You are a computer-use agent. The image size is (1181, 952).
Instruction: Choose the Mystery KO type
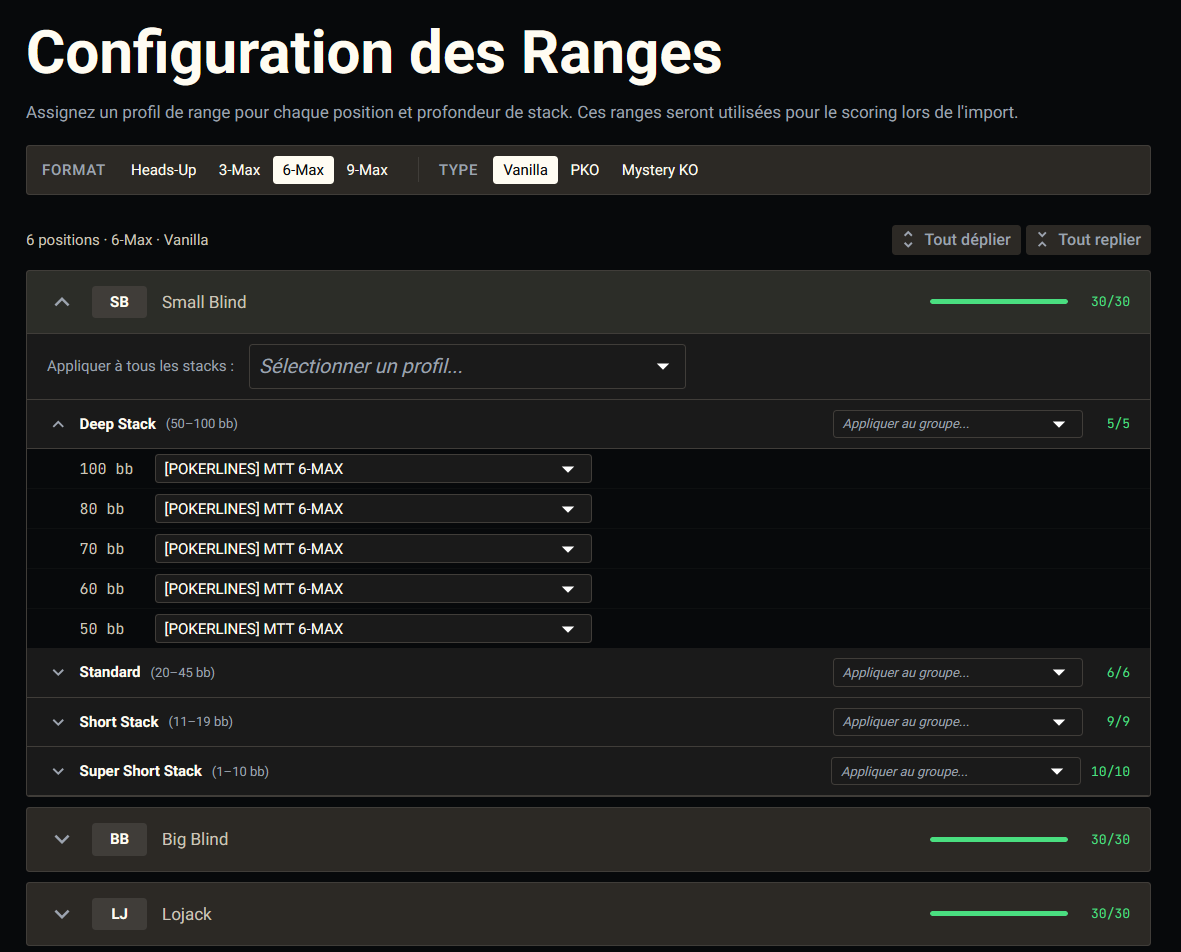[660, 170]
